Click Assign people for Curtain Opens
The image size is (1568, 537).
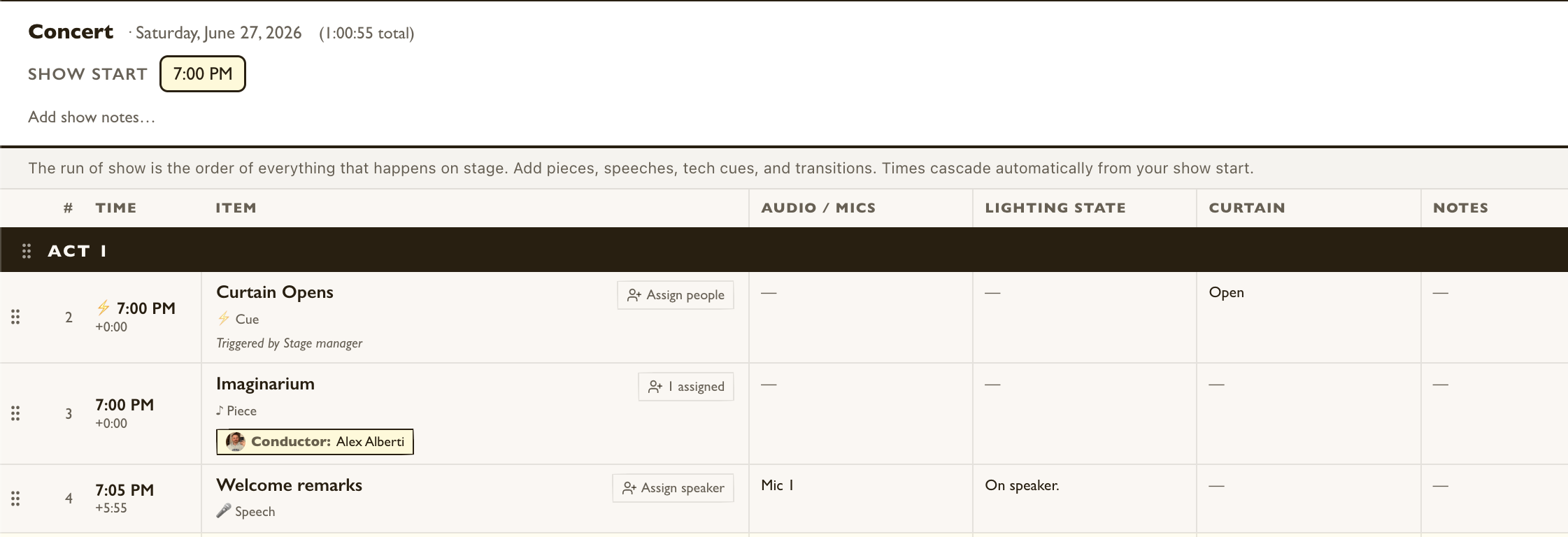[676, 295]
